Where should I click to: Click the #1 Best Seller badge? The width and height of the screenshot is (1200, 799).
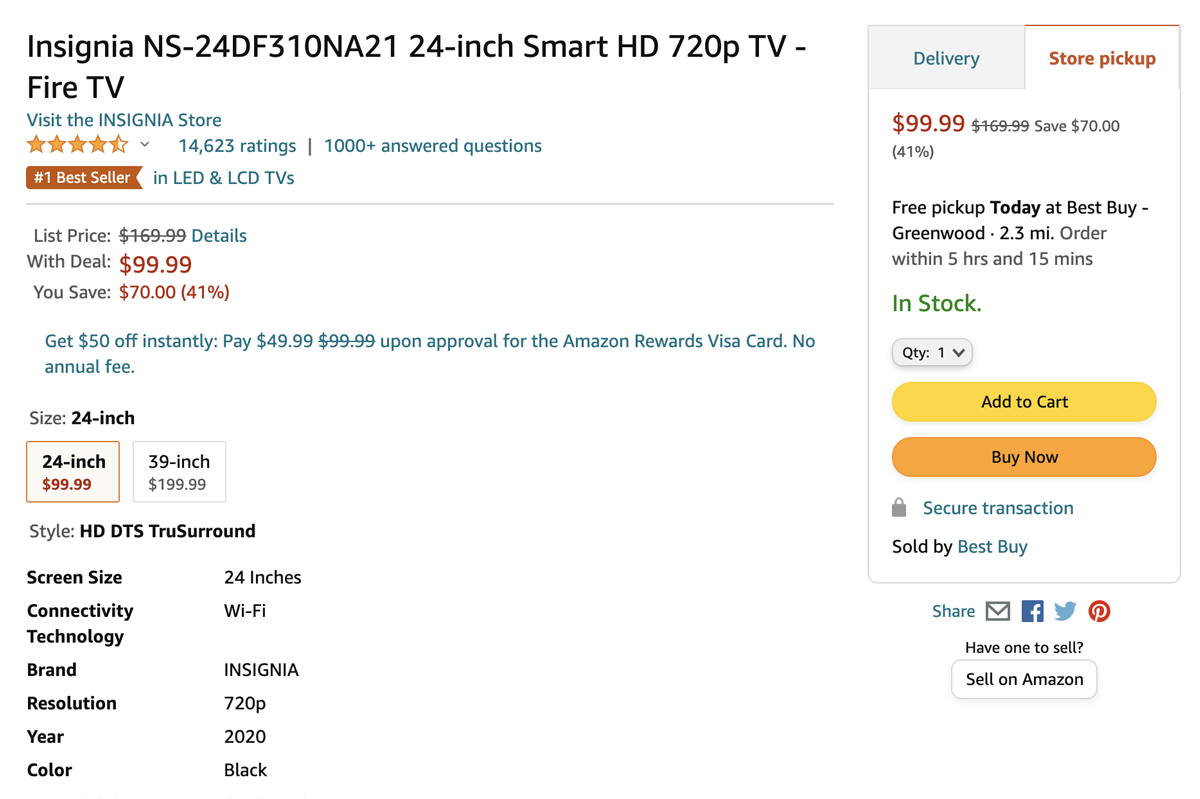pos(83,178)
